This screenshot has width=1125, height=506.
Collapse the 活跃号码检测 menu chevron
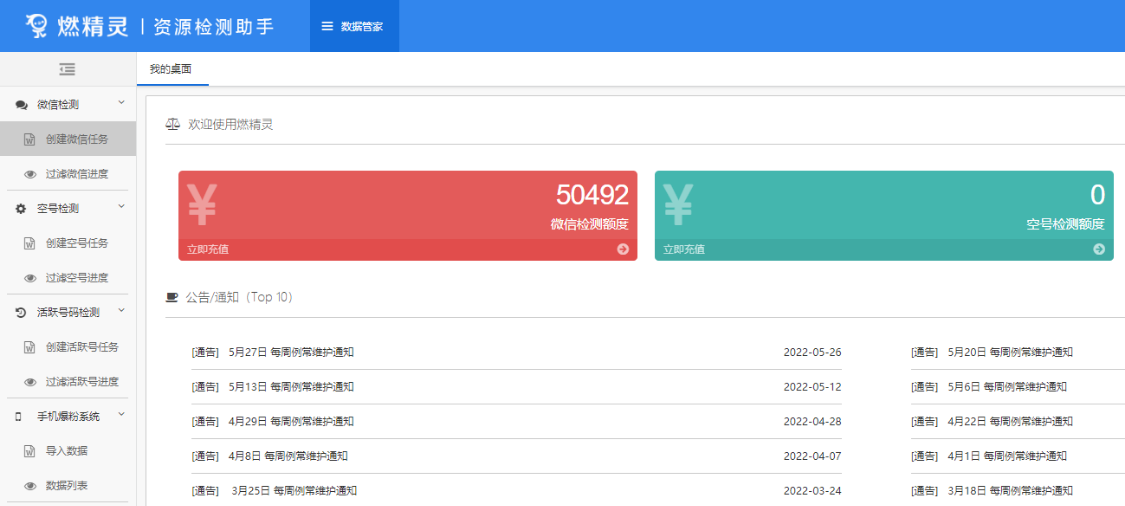pos(121,311)
